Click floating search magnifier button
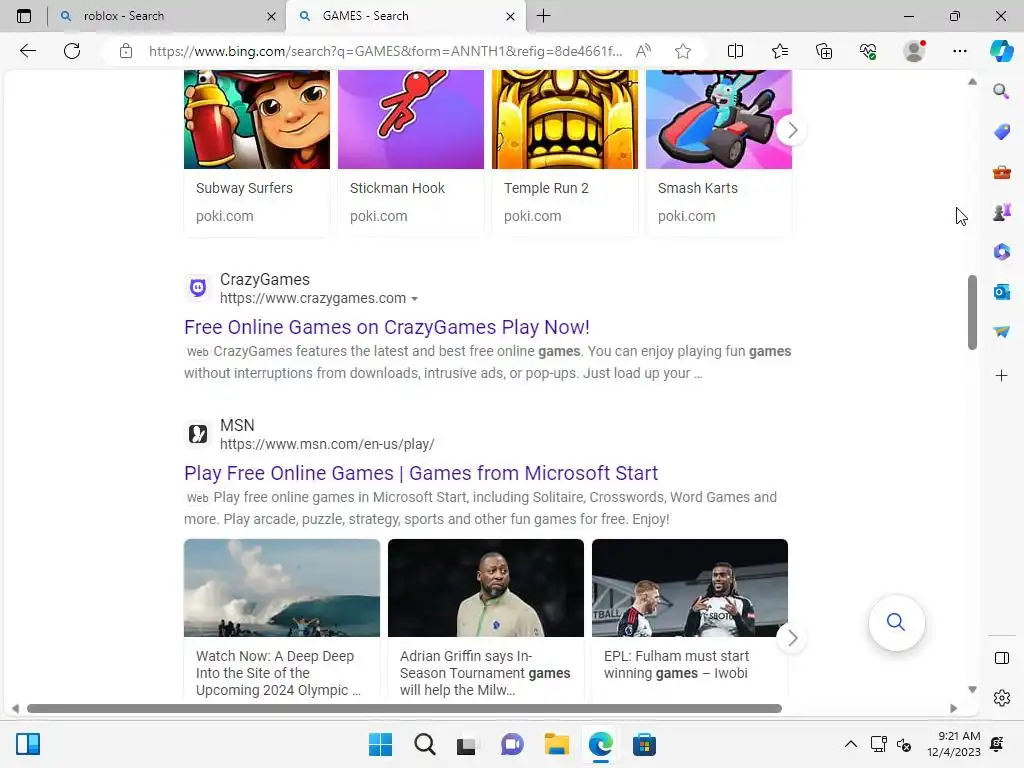Viewport: 1024px width, 768px height. (x=896, y=622)
